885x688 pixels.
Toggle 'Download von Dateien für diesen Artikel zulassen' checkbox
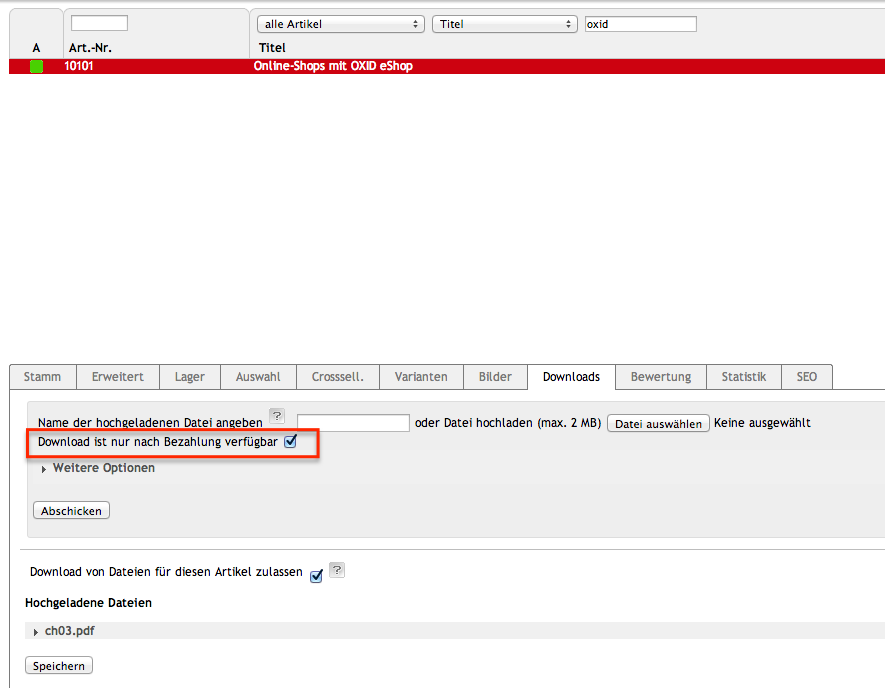[x=316, y=575]
